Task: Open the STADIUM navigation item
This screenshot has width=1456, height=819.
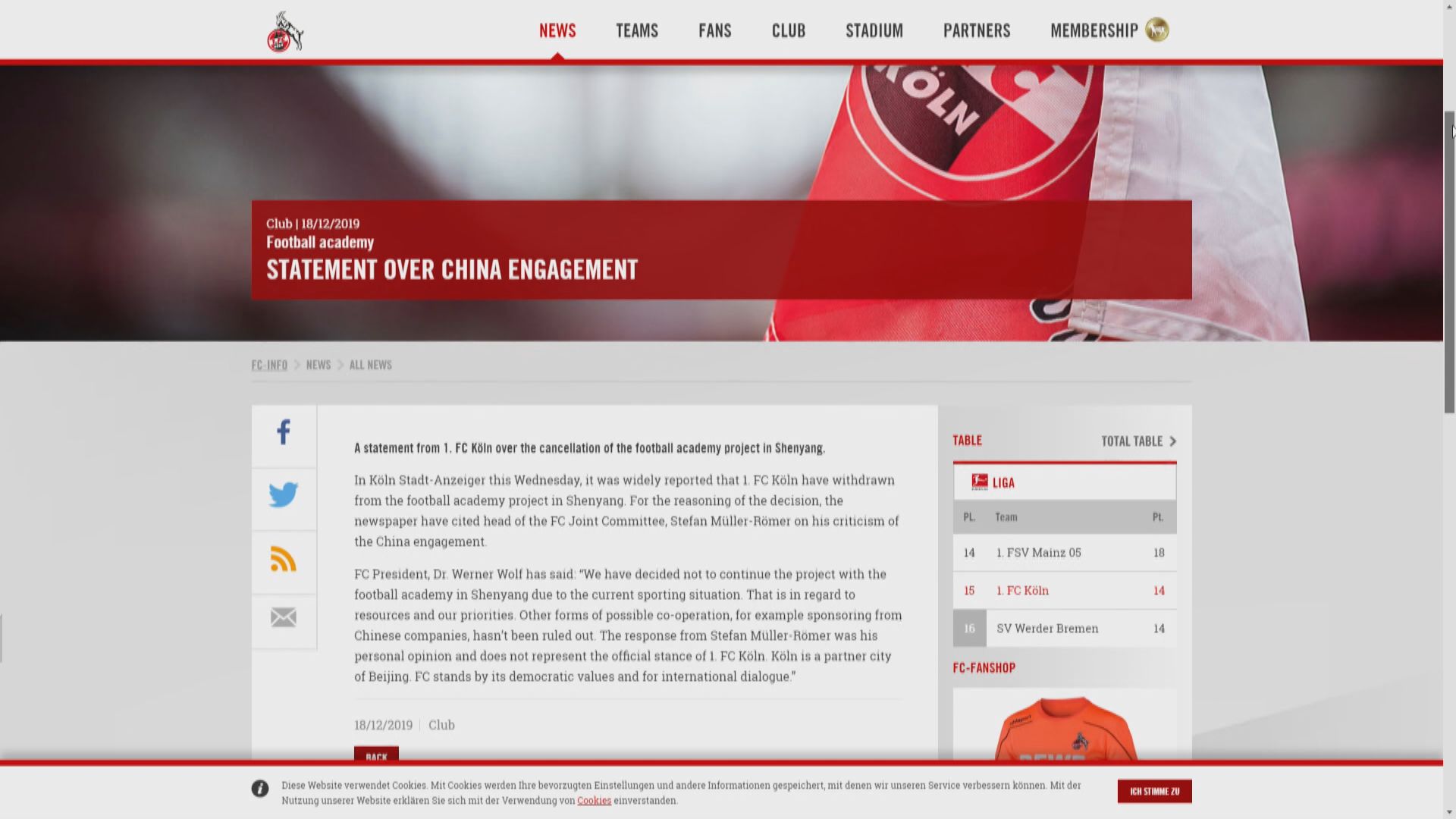Action: pos(874,30)
